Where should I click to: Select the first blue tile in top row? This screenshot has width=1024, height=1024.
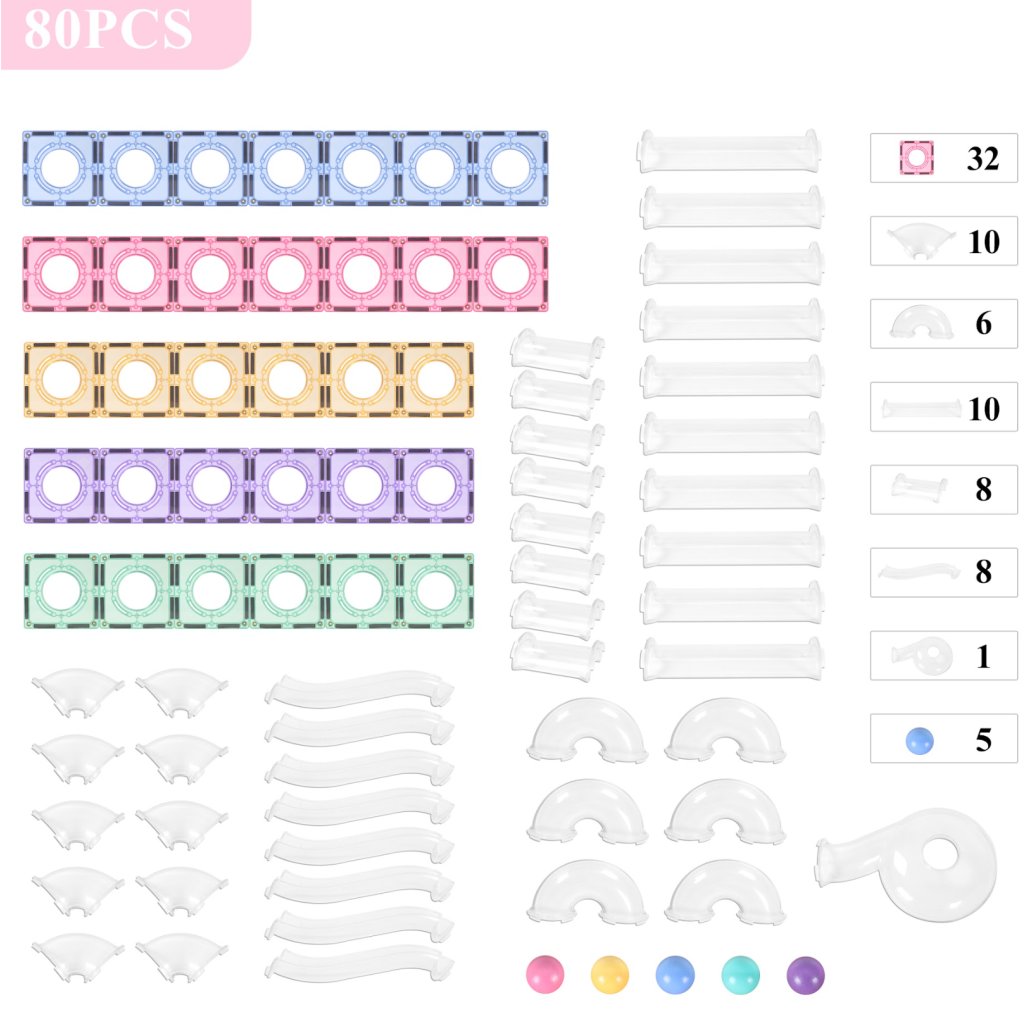60,168
